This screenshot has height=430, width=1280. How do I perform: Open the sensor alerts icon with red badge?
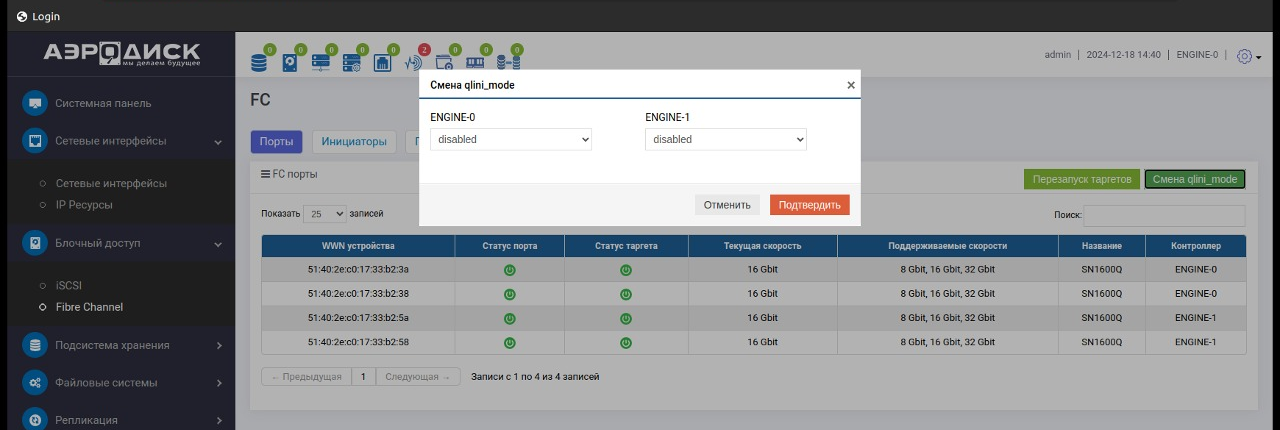click(x=413, y=62)
